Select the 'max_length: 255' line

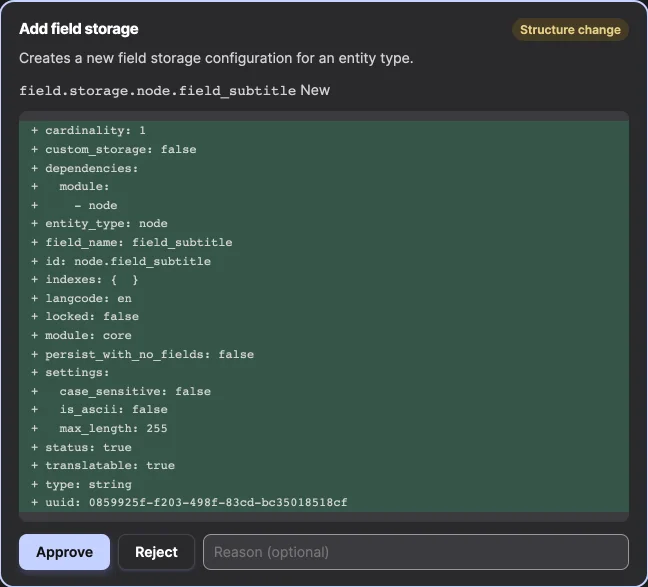coord(324,428)
